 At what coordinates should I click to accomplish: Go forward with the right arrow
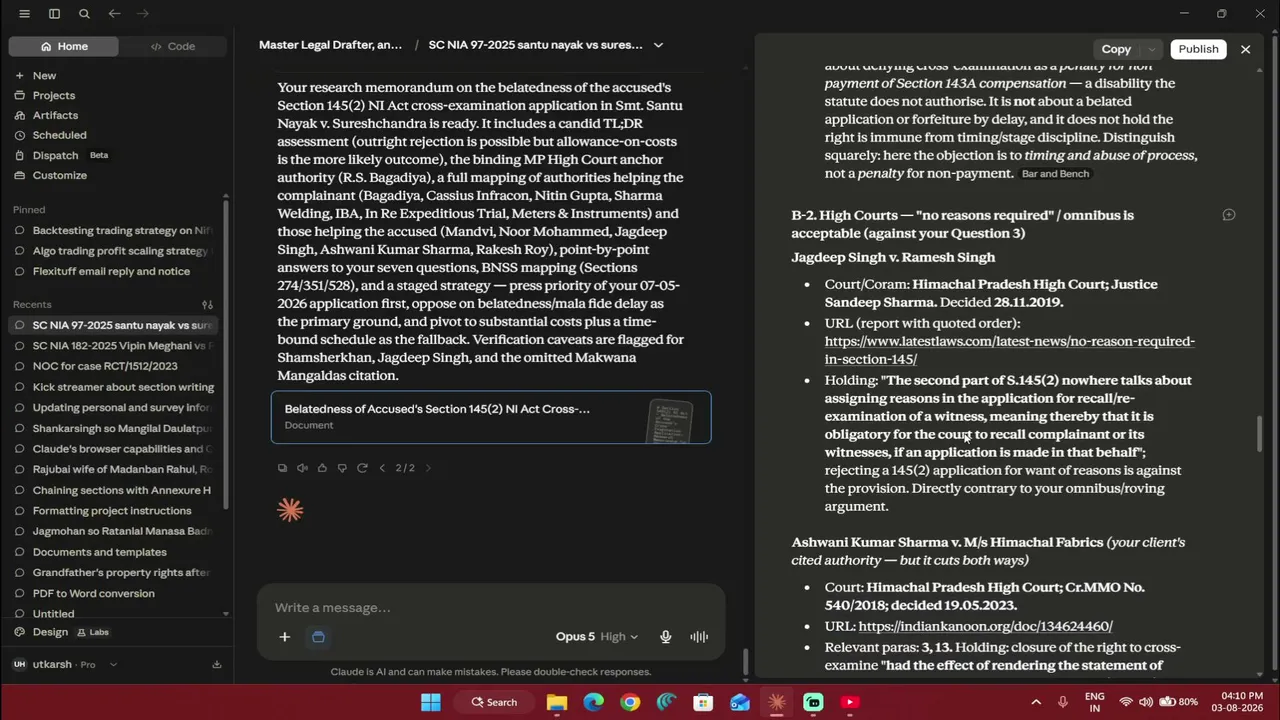(x=143, y=14)
